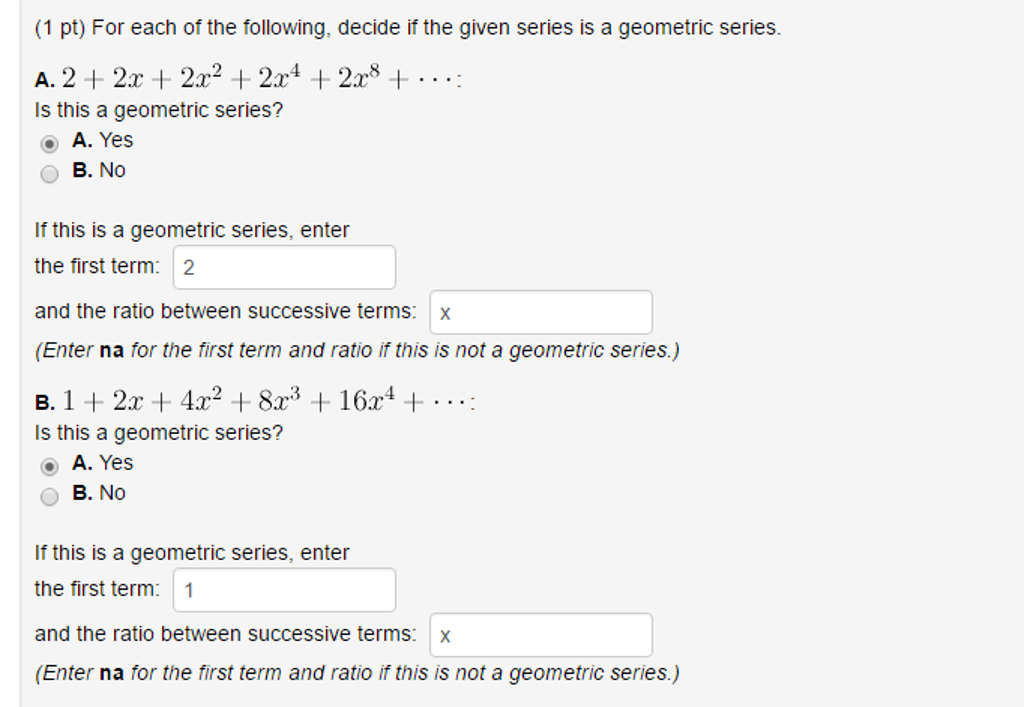Viewport: 1024px width, 707px height.
Task: Click the first term input containing "1"
Action: [283, 589]
